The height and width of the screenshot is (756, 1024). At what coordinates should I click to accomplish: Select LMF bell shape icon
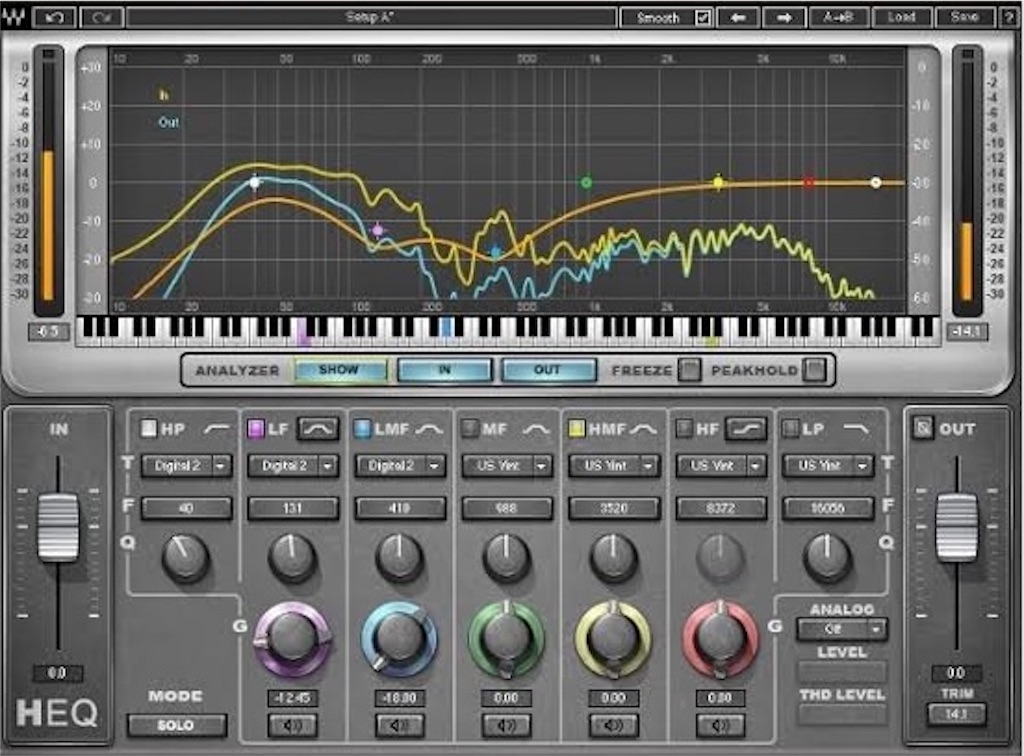[x=430, y=429]
